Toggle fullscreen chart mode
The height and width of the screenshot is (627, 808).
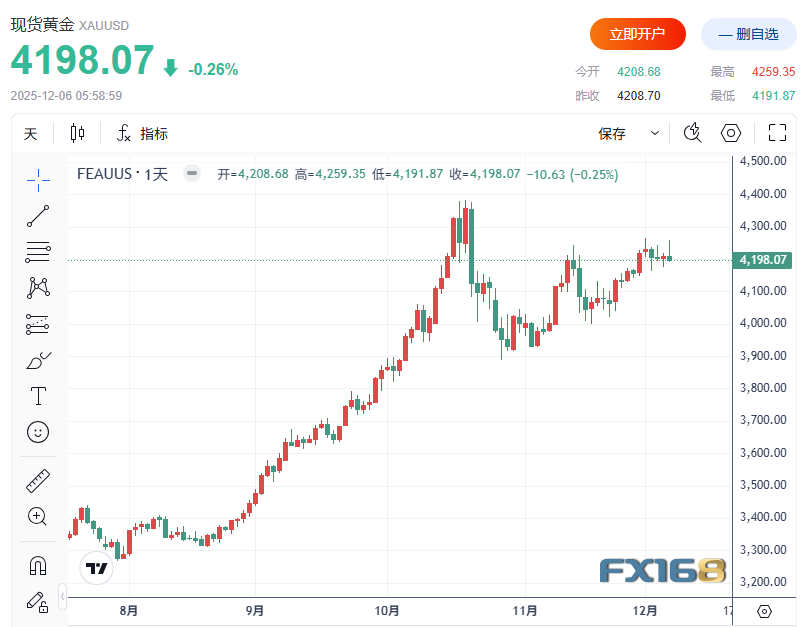pyautogui.click(x=777, y=133)
